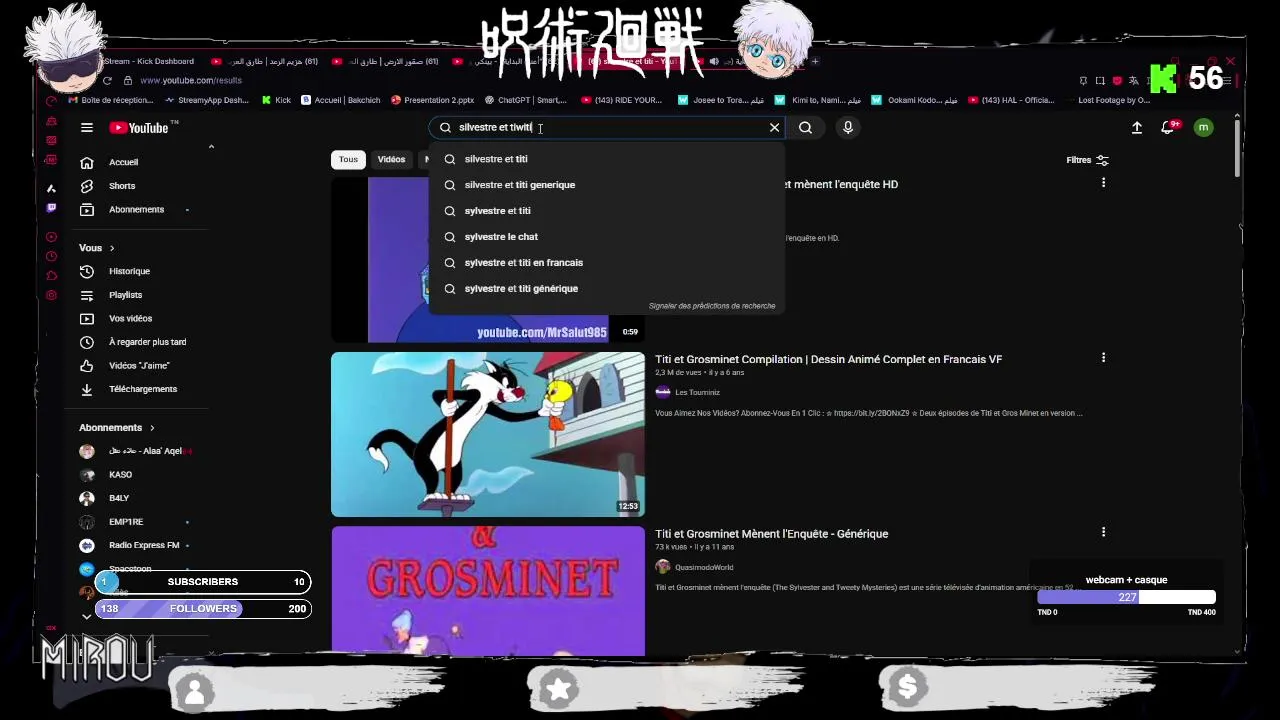Select the Vidéos filter chip

coord(391,160)
